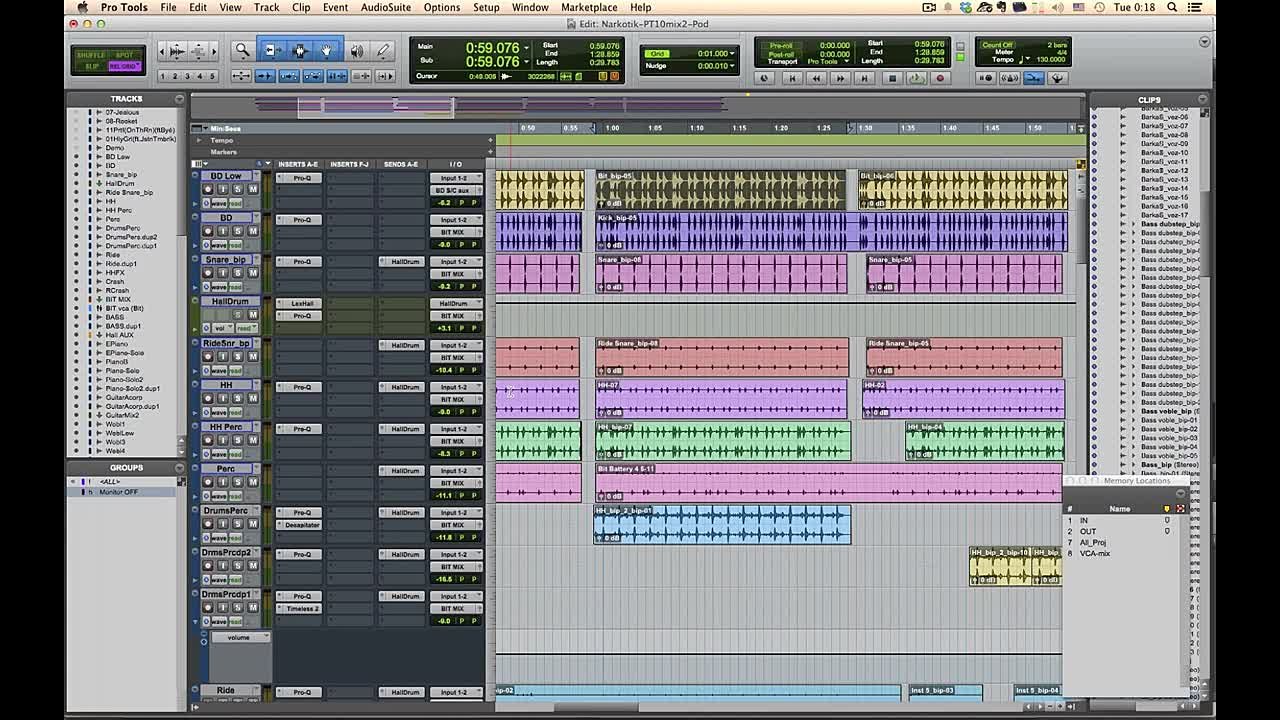This screenshot has width=1280, height=720.
Task: Open the Clip menu
Action: pos(301,7)
